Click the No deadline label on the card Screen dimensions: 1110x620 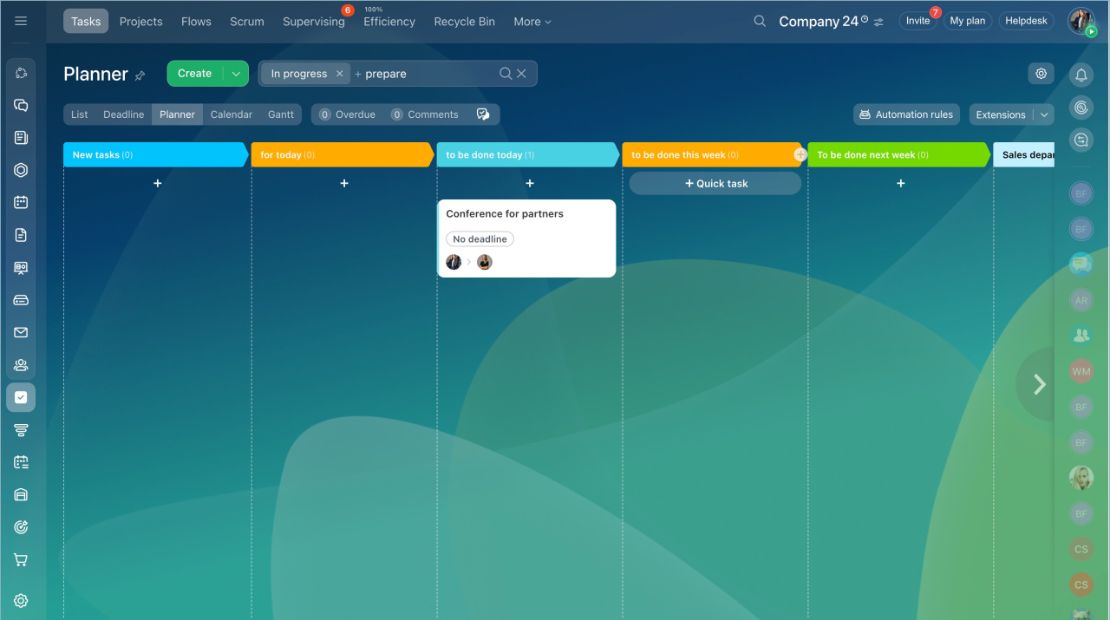point(480,239)
